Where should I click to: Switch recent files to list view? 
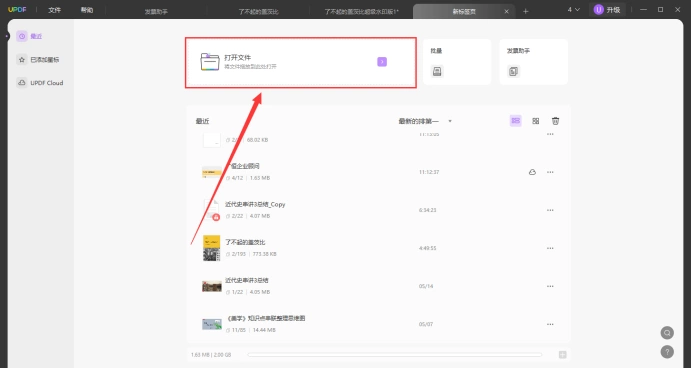[516, 121]
